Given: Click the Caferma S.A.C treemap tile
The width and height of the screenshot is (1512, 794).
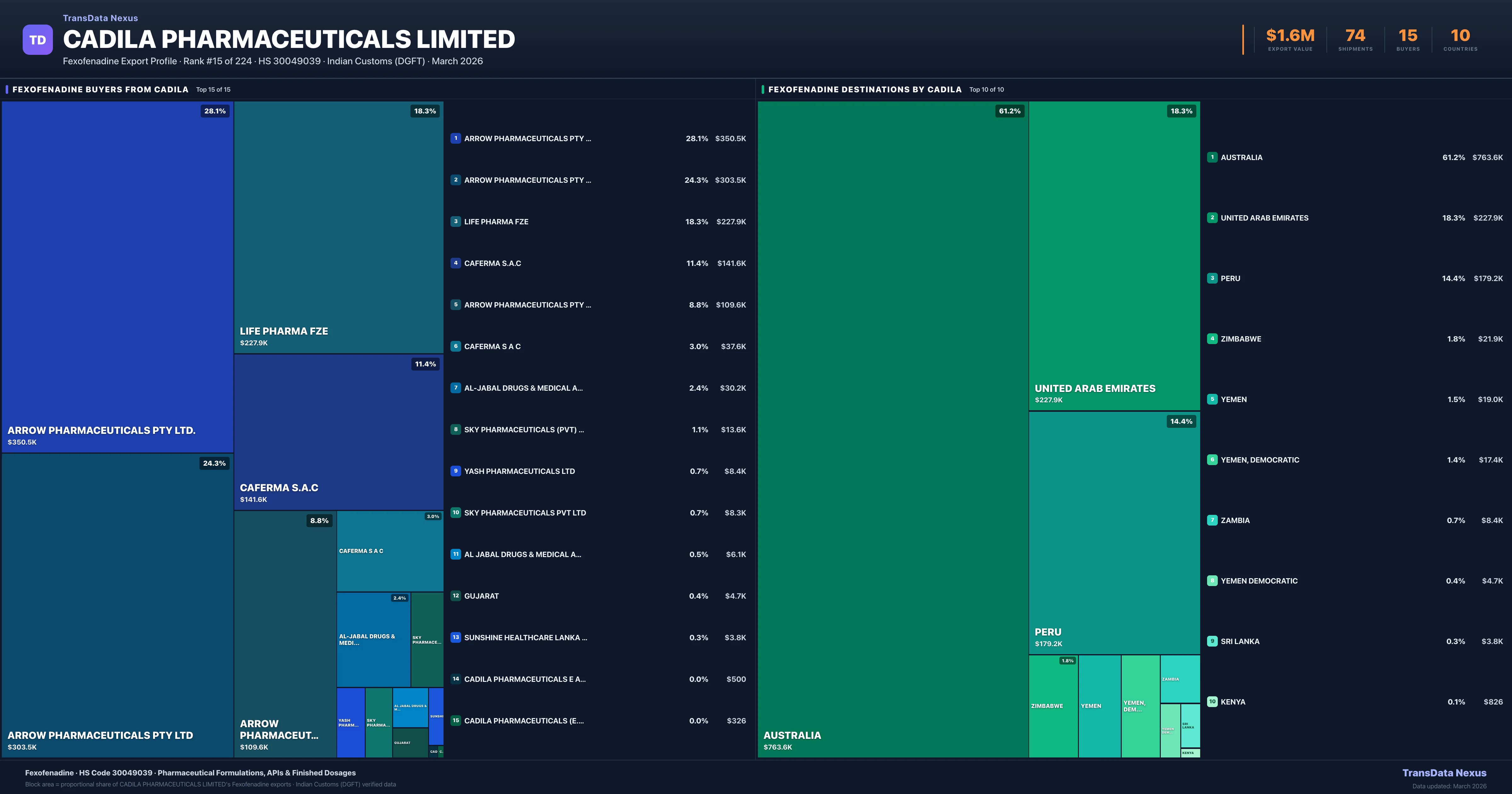Looking at the screenshot, I should pyautogui.click(x=338, y=432).
